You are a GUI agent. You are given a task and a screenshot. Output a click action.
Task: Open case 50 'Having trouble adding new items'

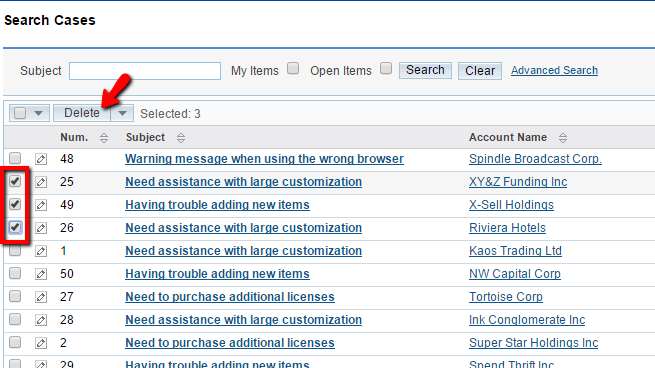coord(217,274)
